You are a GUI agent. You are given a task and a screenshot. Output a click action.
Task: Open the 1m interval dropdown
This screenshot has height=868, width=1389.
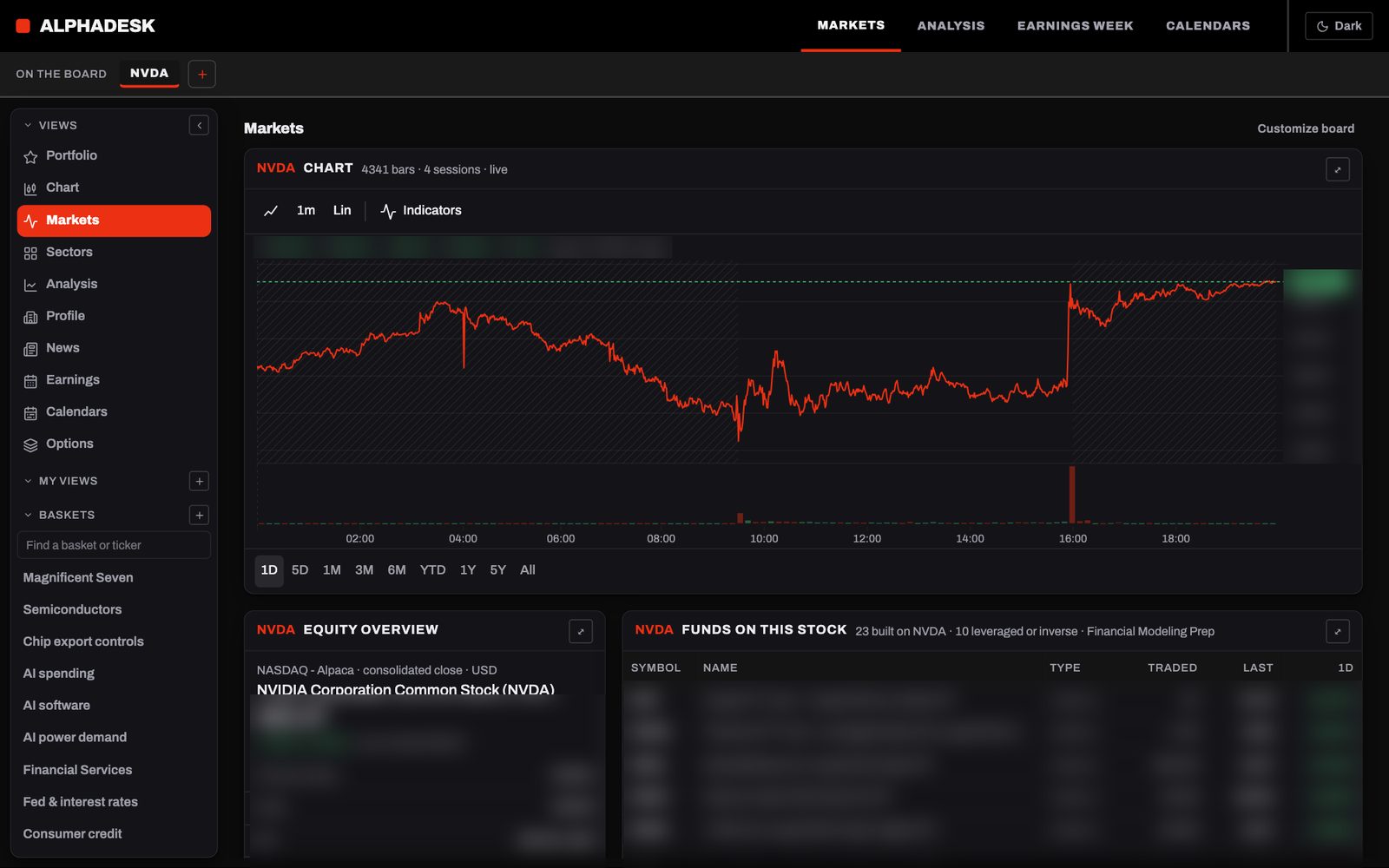point(306,210)
